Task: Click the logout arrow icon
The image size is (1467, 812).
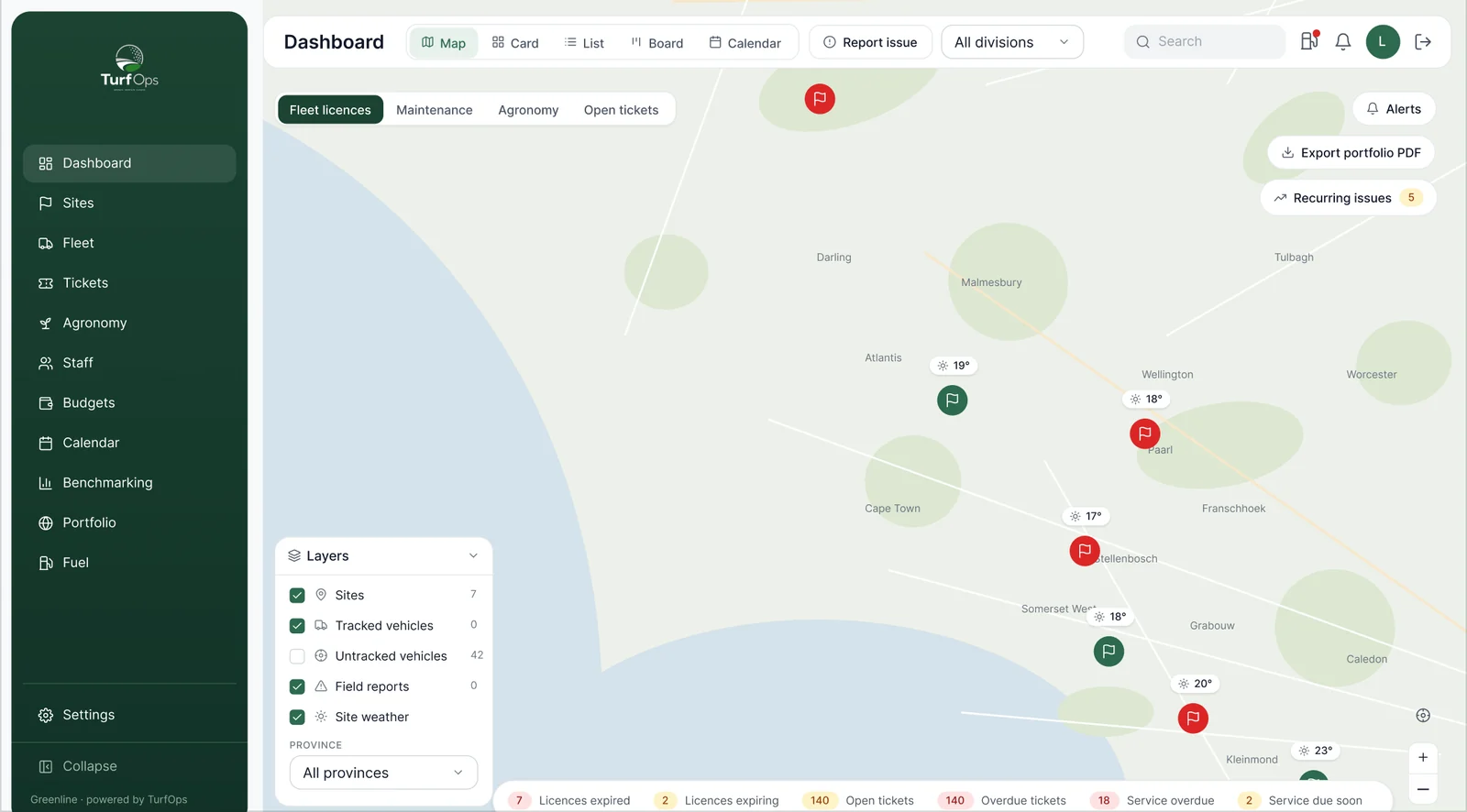Action: coord(1423,41)
